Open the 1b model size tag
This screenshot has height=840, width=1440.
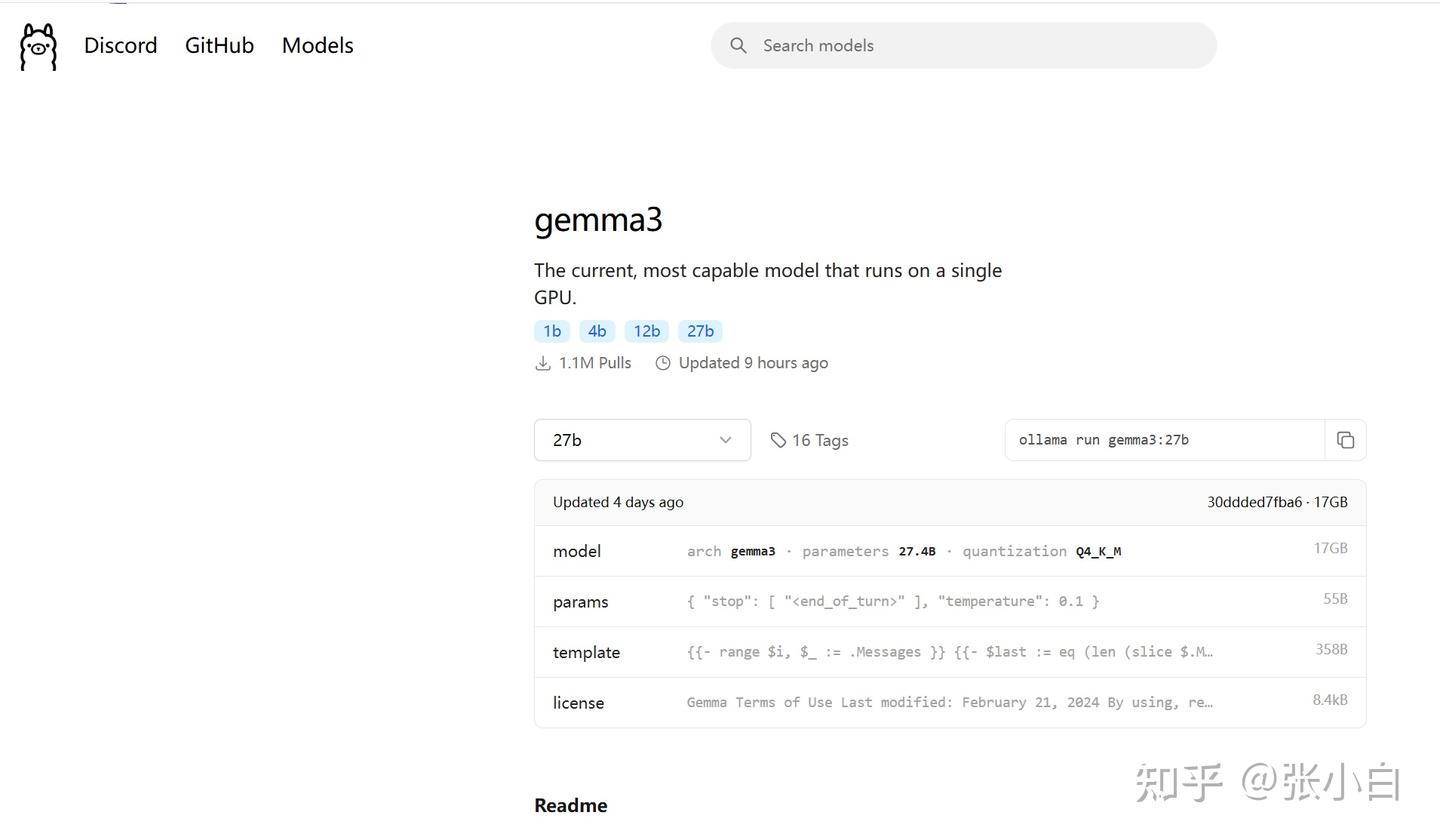[x=552, y=331]
